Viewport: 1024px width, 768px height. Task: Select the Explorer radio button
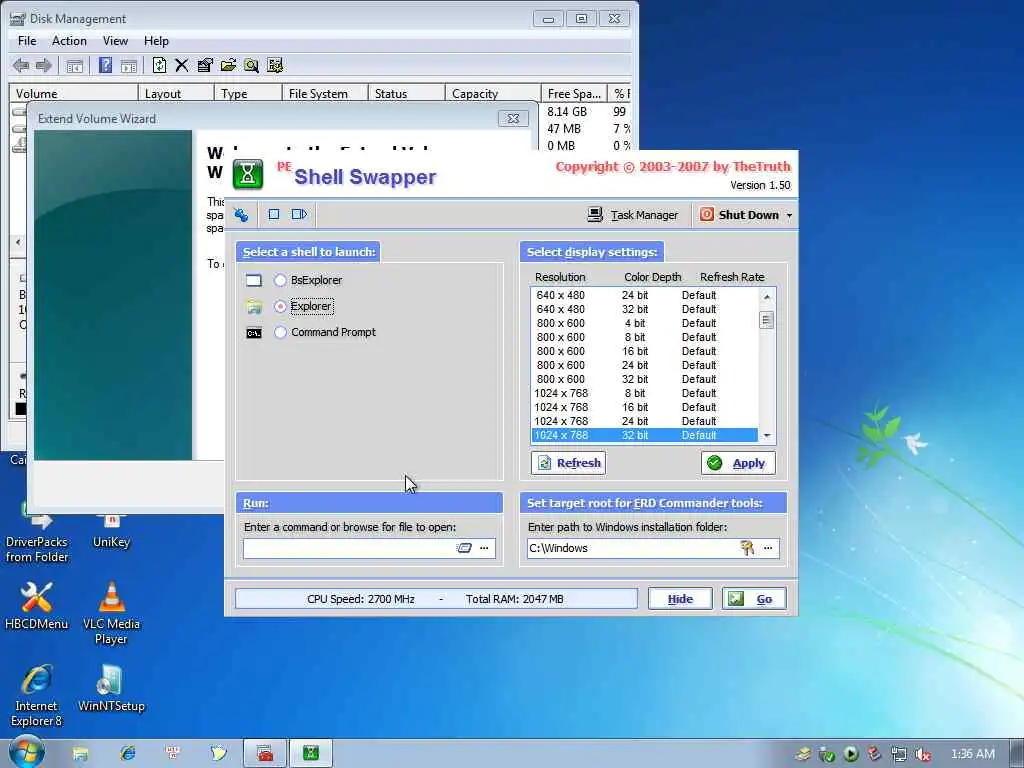tap(280, 306)
